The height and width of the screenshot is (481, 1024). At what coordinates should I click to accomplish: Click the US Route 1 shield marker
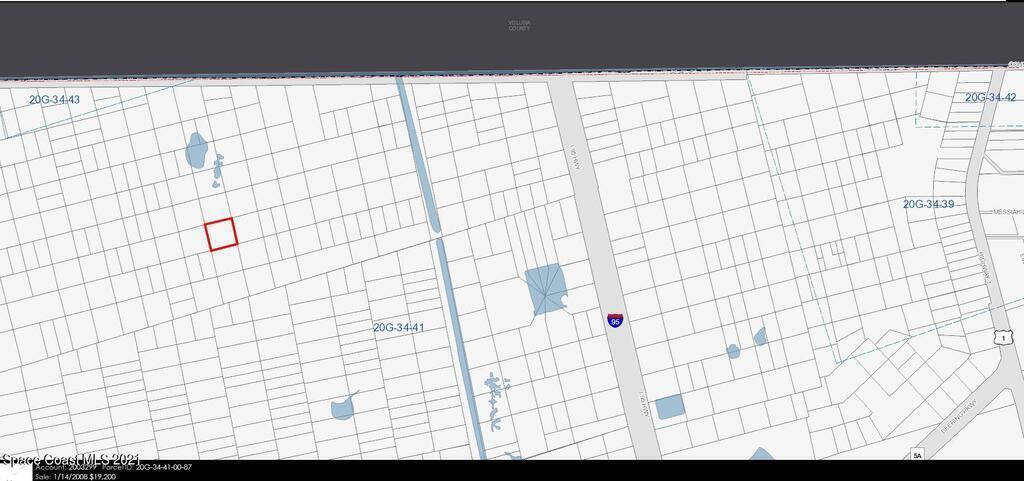1001,340
